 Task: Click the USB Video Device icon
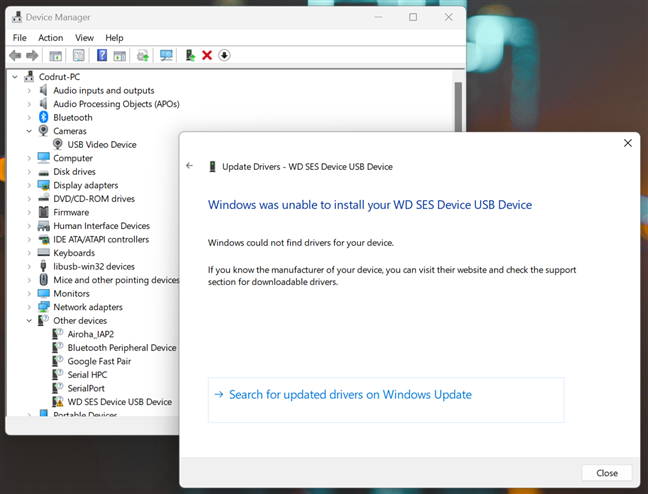point(58,144)
